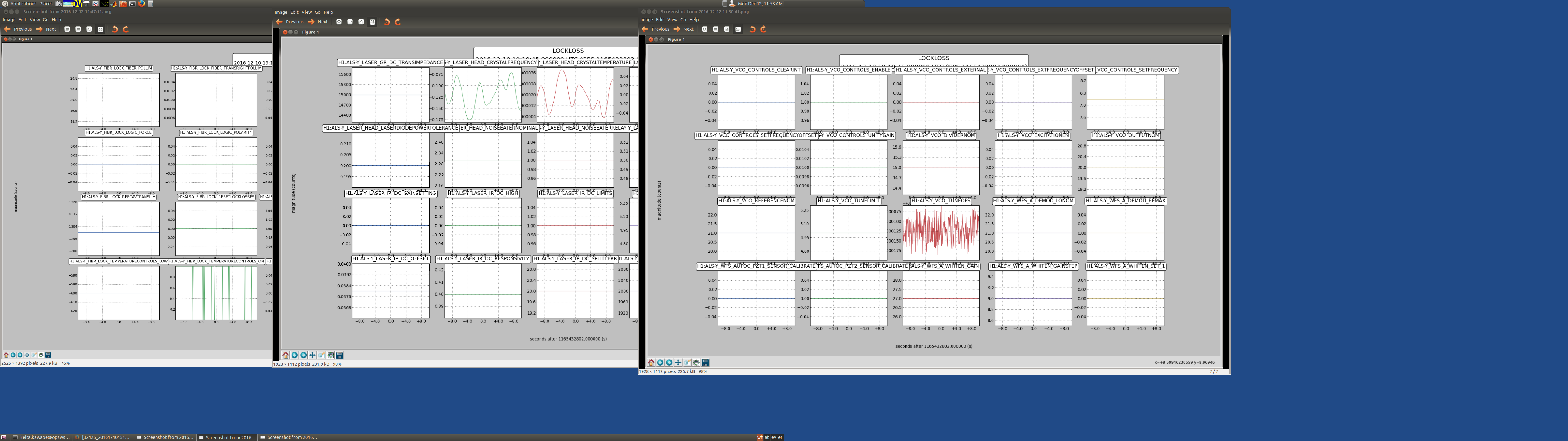1568x441 pixels.
Task: Toggle best fit in 11:47:11 screenshot window
Action: (x=100, y=29)
